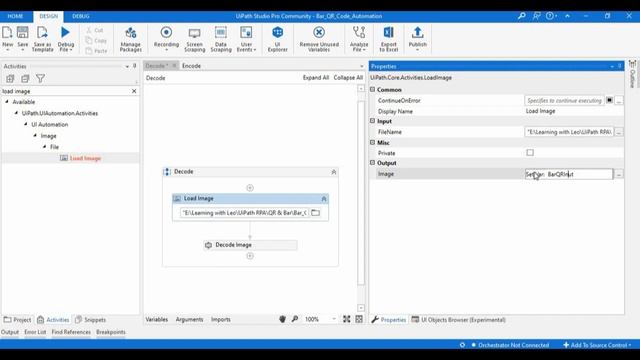The width and height of the screenshot is (640, 360).
Task: Open the help icon in title bar
Action: point(550,16)
